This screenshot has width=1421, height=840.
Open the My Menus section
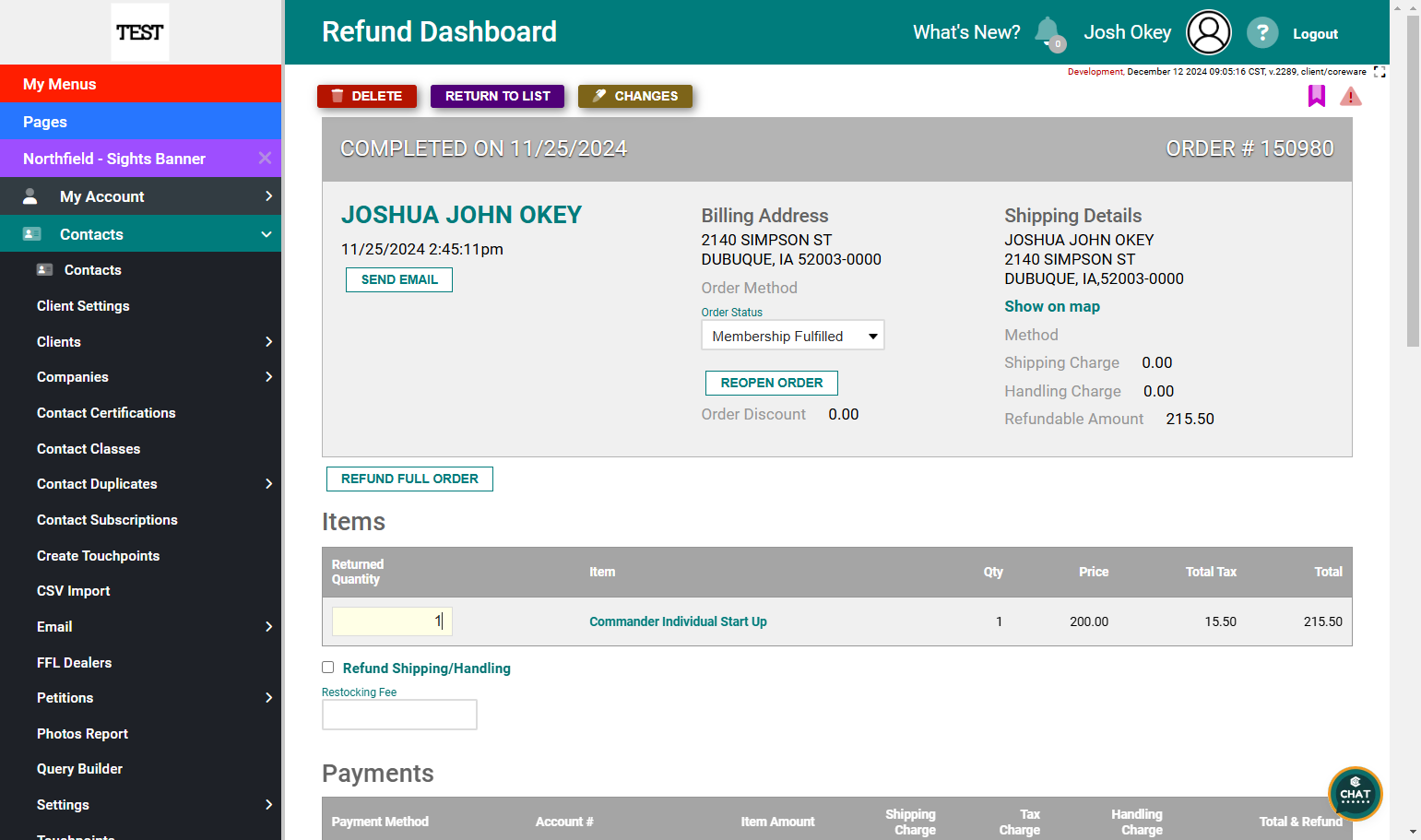pos(140,84)
